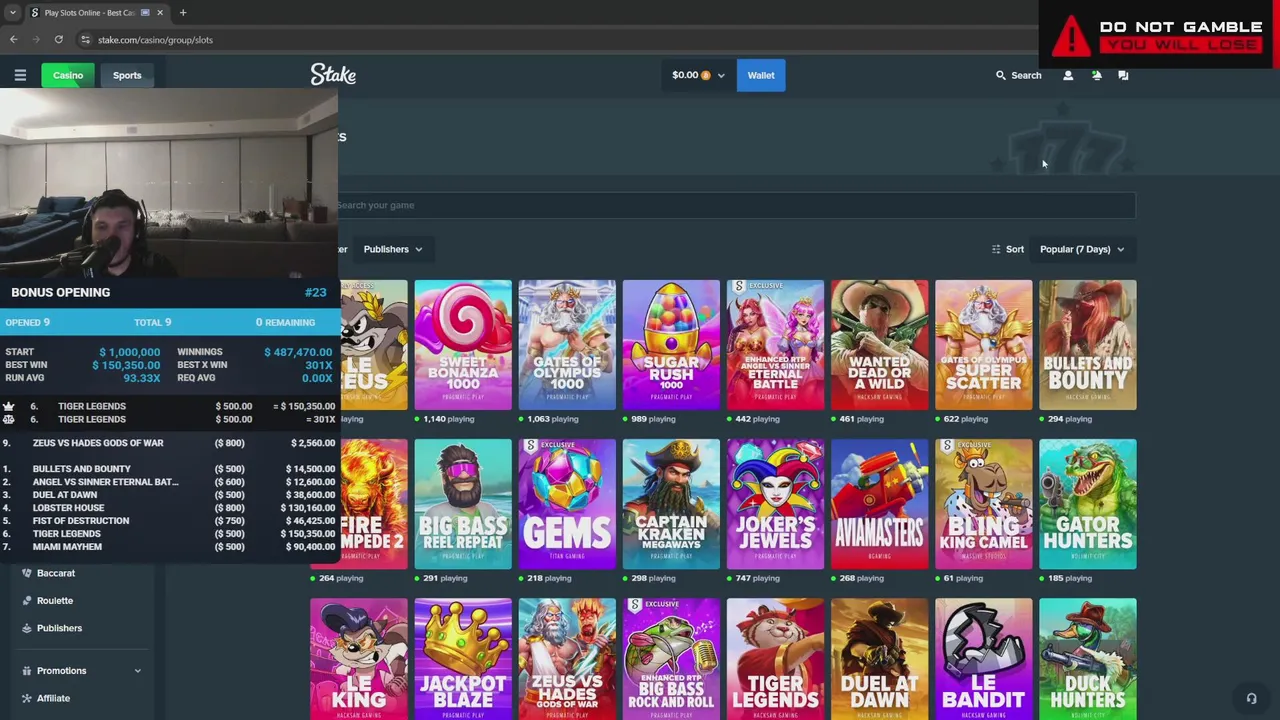Open a new browser tab
1280x720 pixels.
[183, 13]
